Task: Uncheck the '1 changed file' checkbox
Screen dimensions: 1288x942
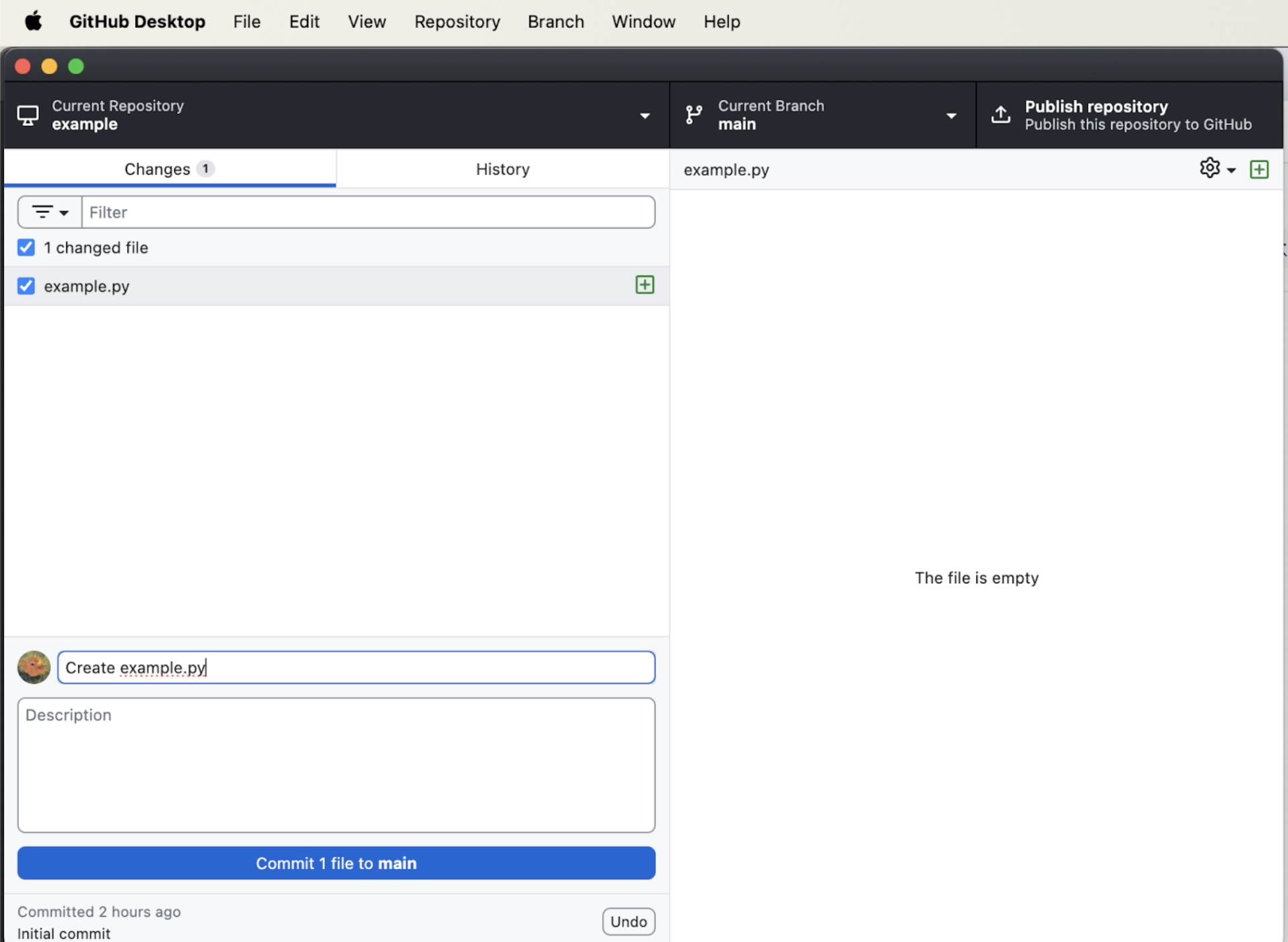Action: click(26, 248)
